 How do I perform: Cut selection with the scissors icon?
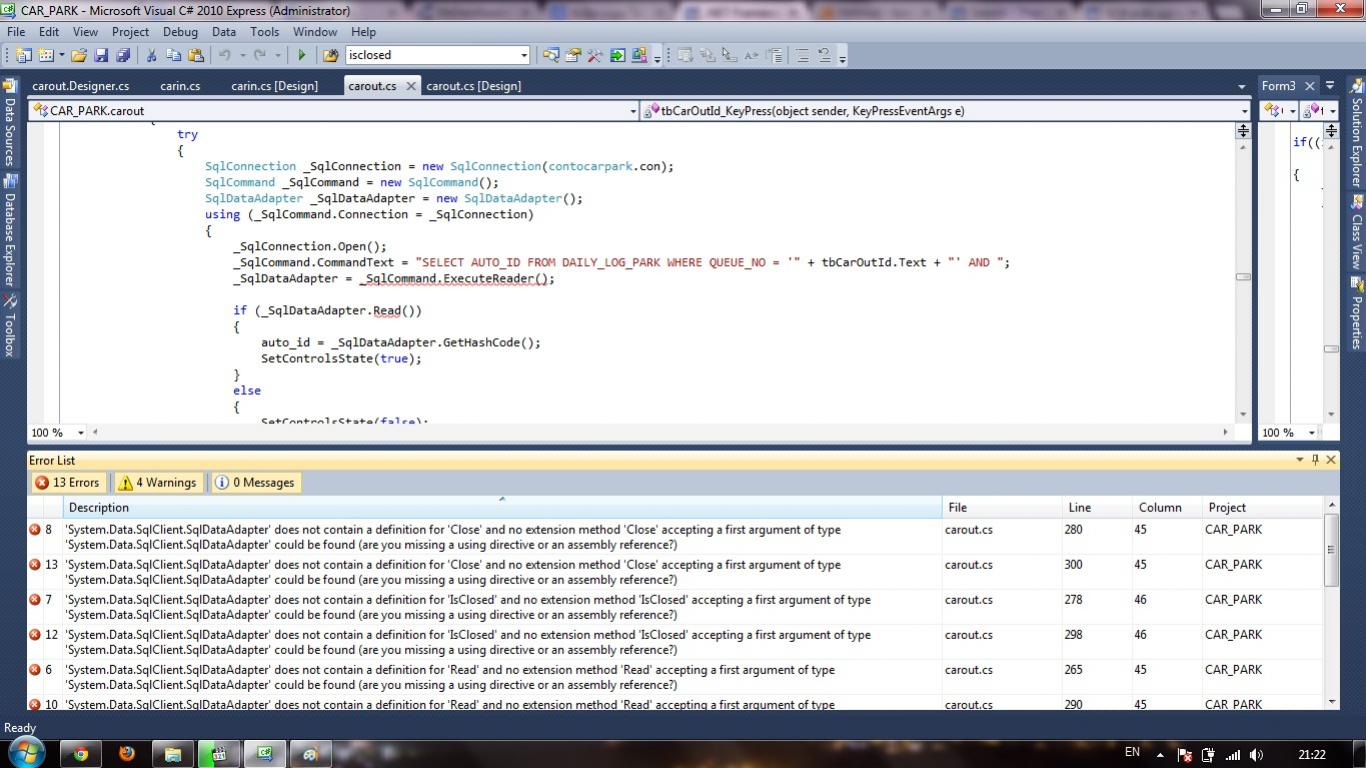click(151, 55)
